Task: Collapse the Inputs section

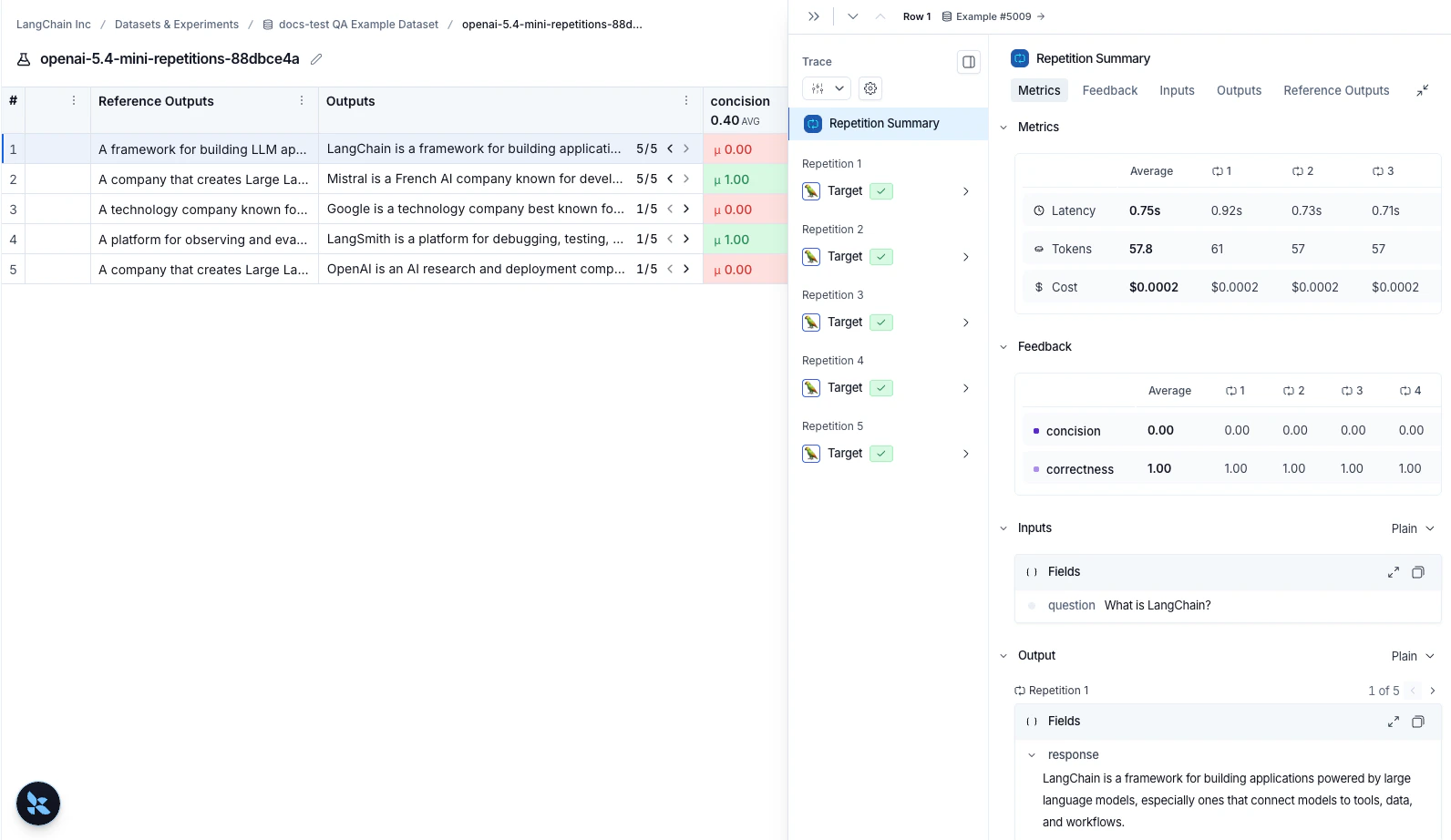Action: coord(1003,528)
